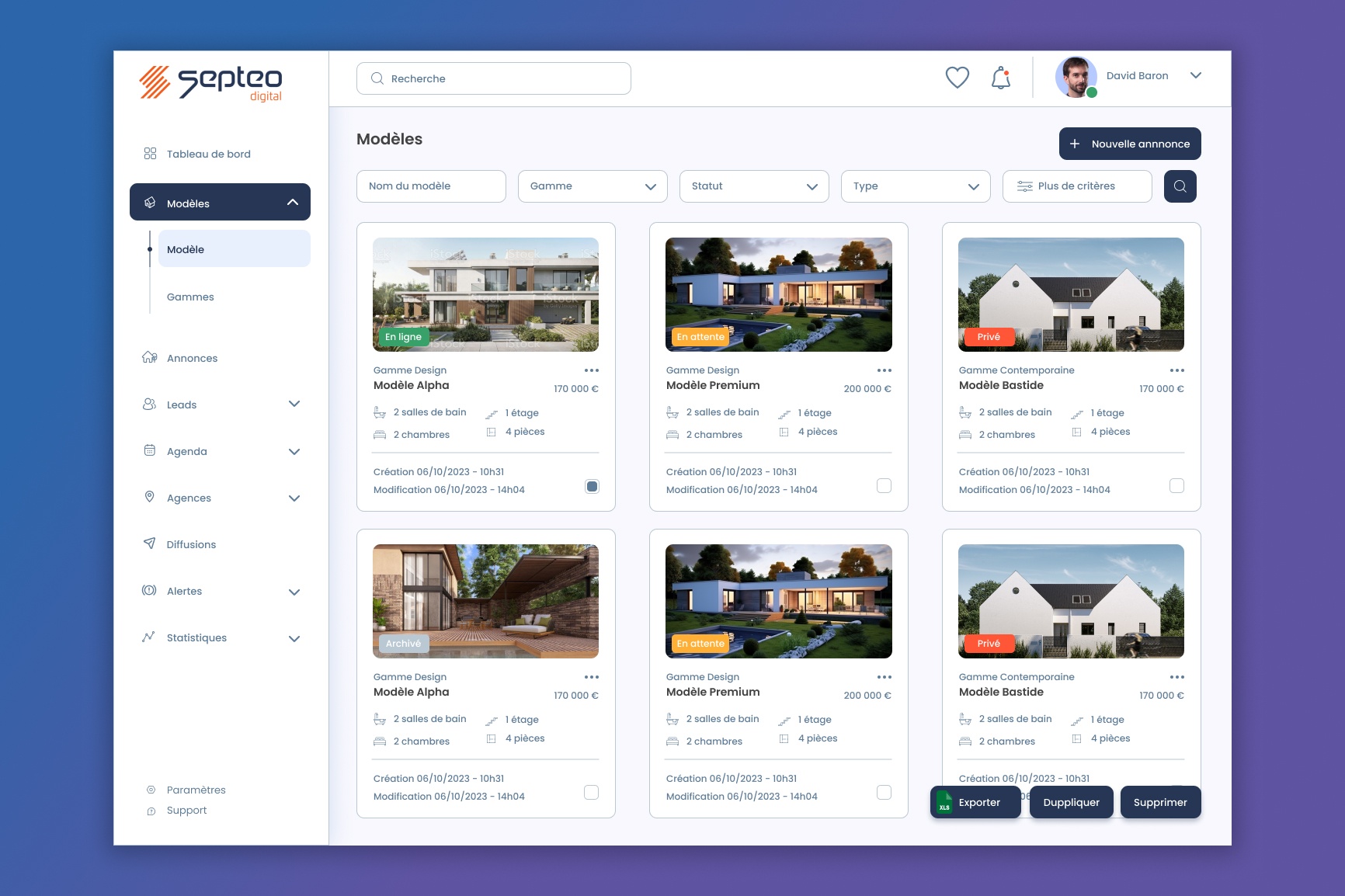Click the Paramètres gear icon
The width and height of the screenshot is (1345, 896).
pyautogui.click(x=151, y=790)
